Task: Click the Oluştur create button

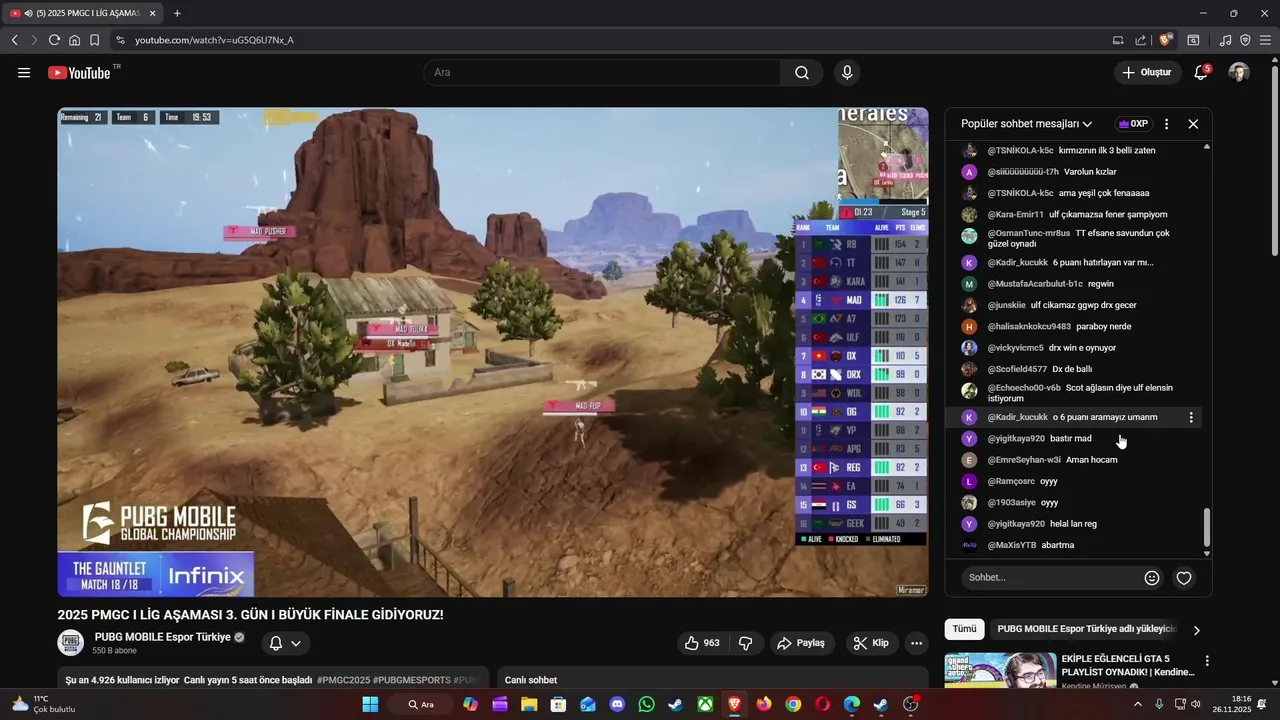Action: (1146, 72)
